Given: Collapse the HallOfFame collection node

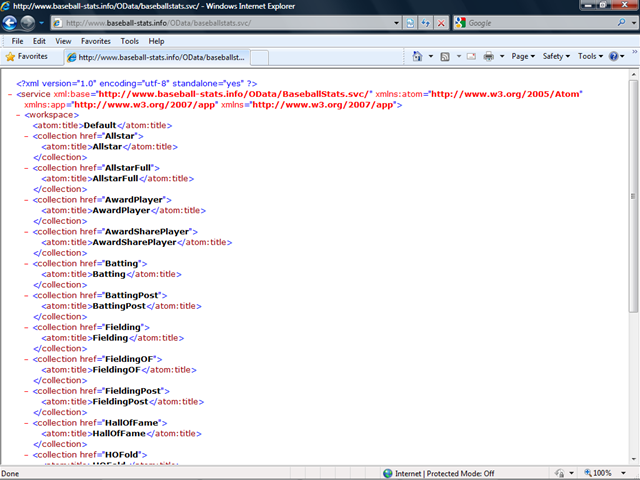Looking at the screenshot, I should [x=28, y=424].
